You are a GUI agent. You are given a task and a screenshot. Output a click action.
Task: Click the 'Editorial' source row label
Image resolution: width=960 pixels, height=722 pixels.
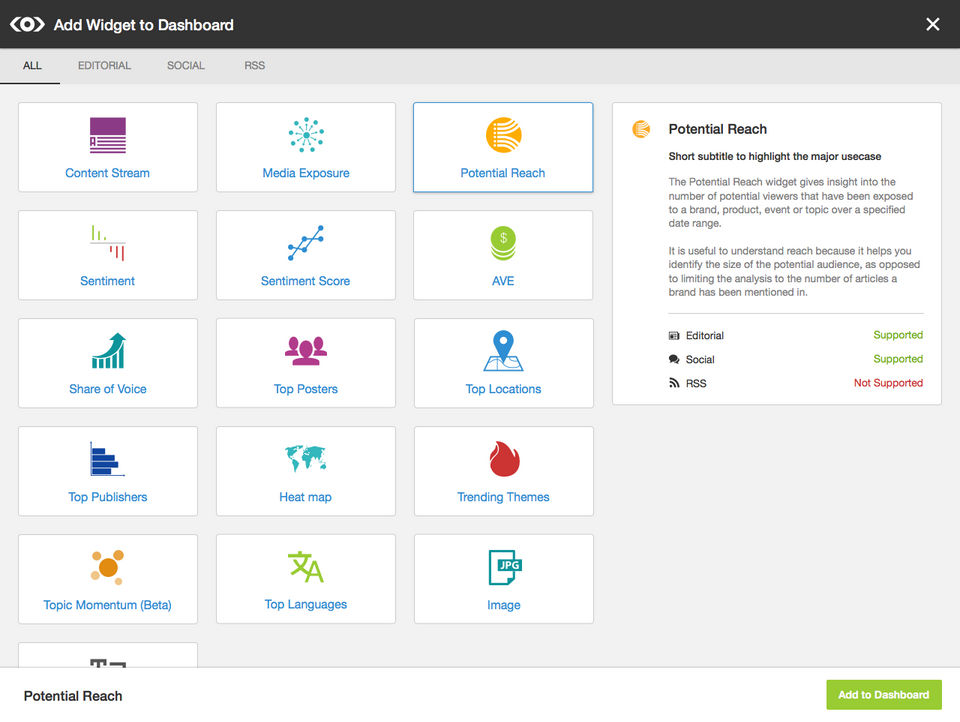(705, 336)
